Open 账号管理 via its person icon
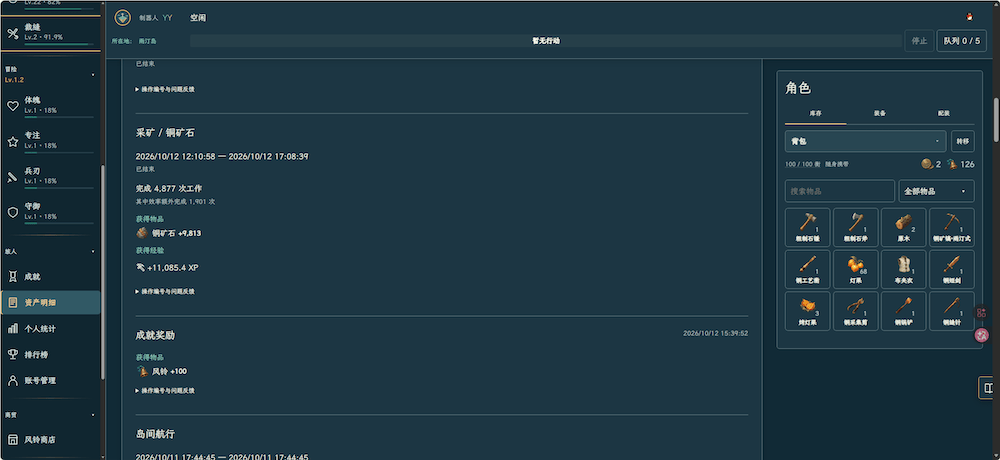This screenshot has width=1000, height=460. (x=12, y=380)
